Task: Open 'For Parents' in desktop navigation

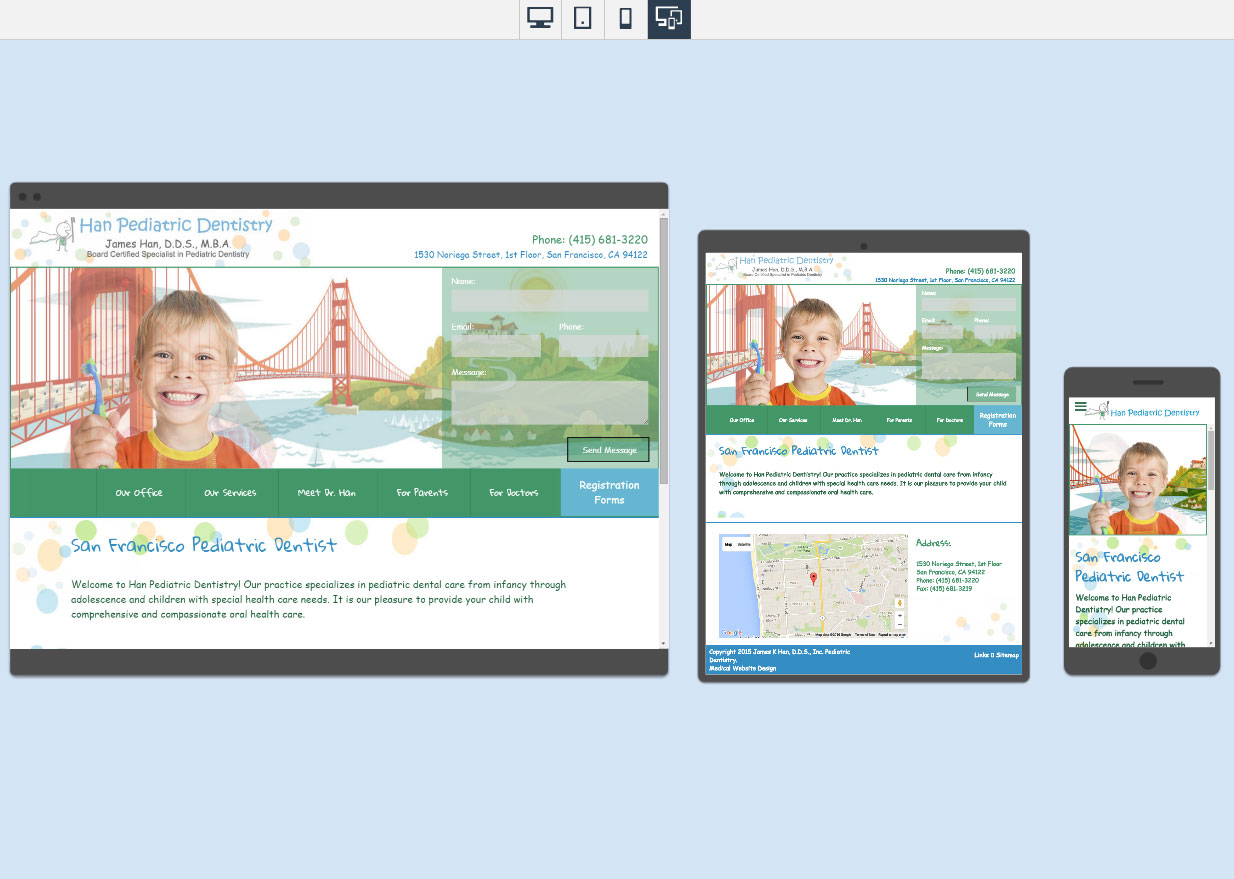Action: coord(422,493)
